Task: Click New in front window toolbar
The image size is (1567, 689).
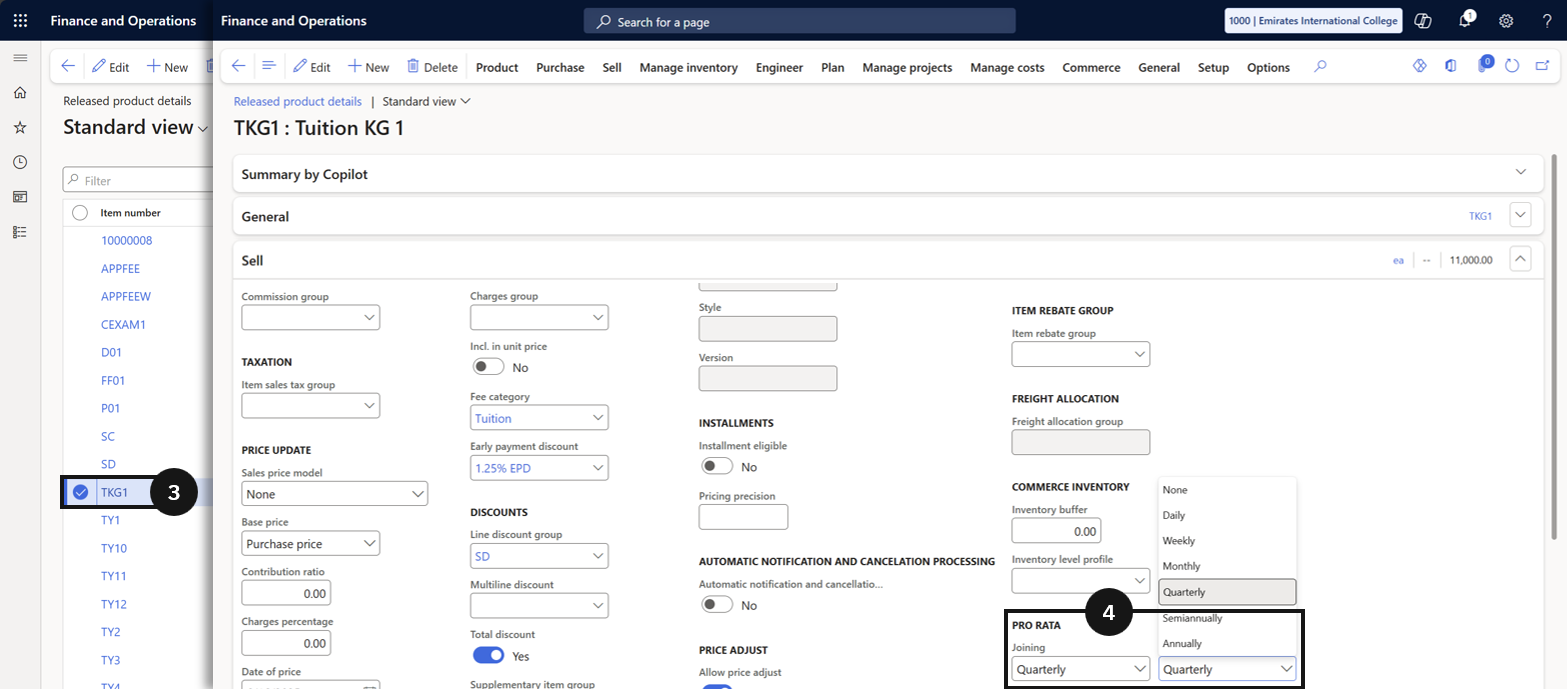Action: click(x=368, y=67)
